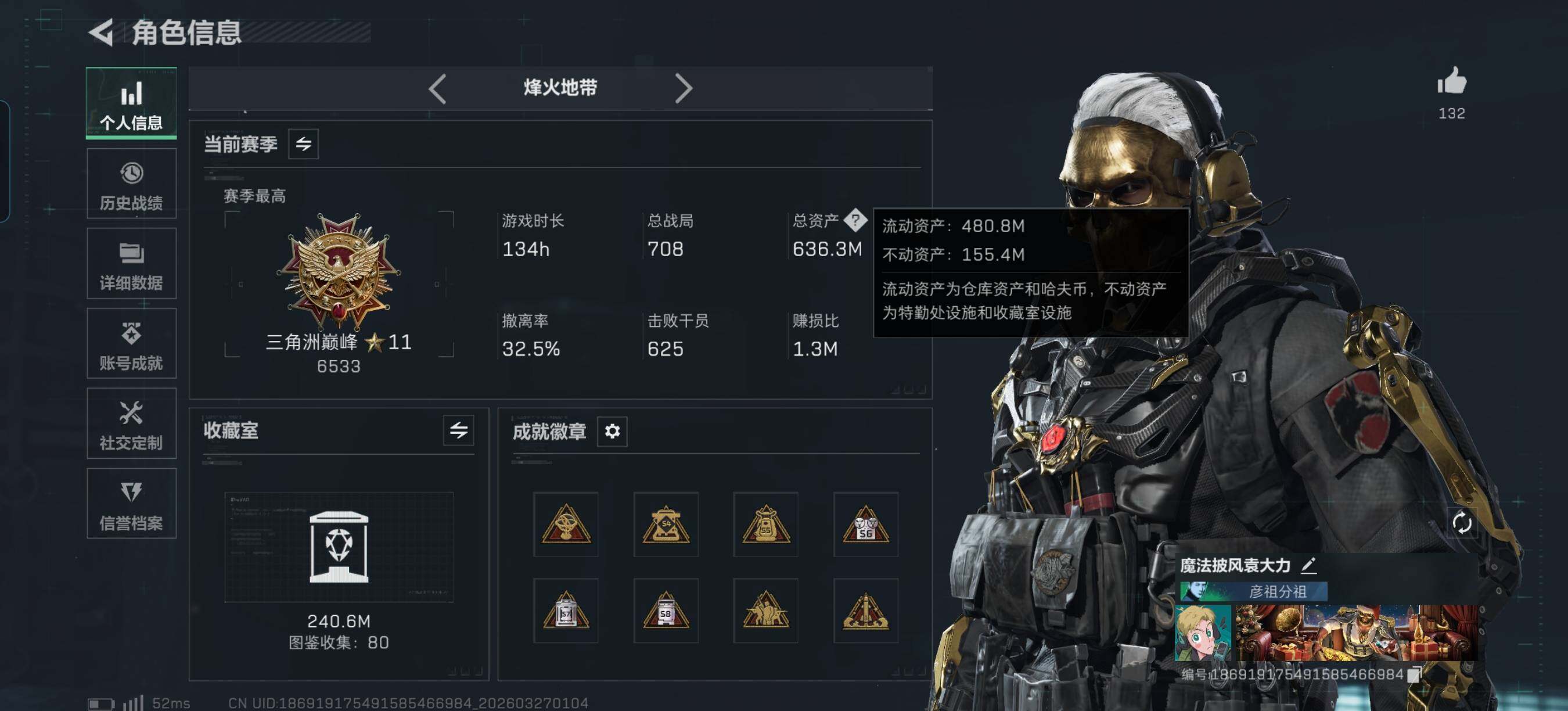Click the 彦祖分祖 title banner

point(1253,591)
